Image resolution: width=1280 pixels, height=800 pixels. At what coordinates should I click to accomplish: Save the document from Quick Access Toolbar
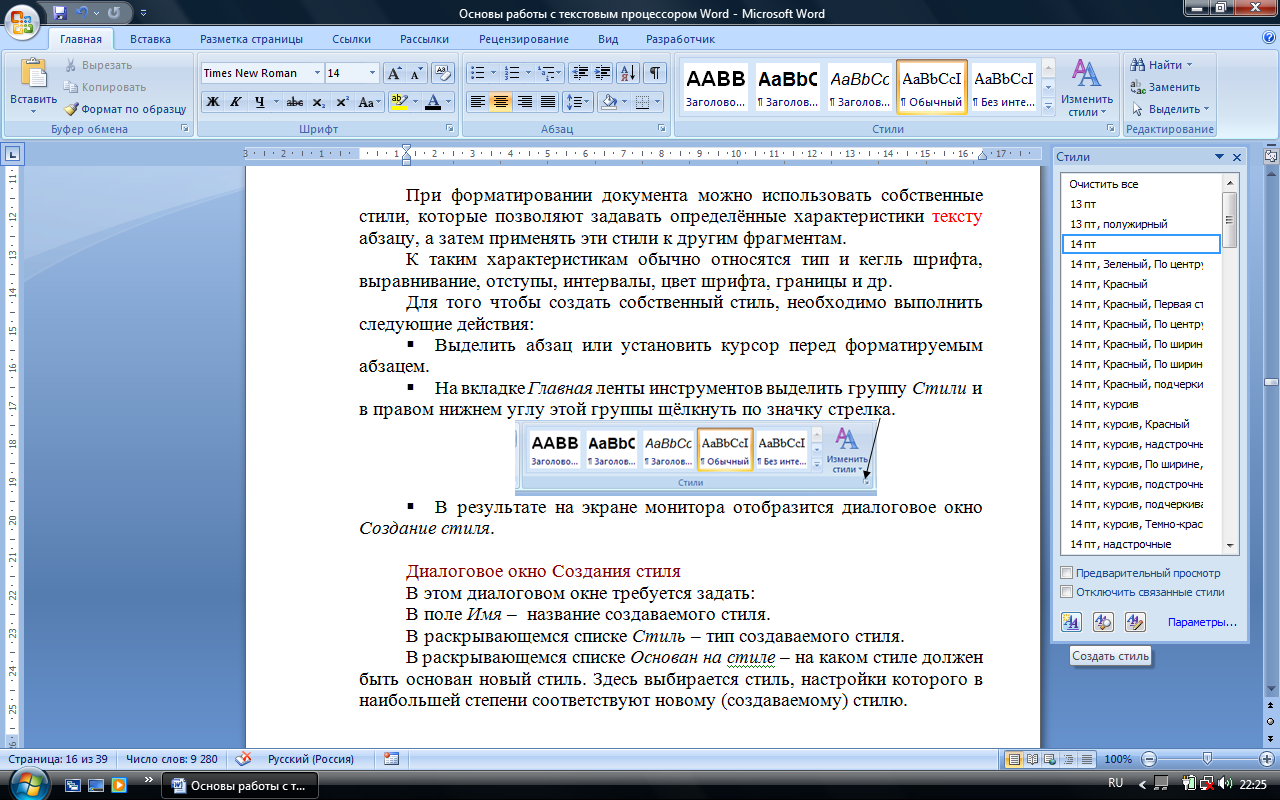[60, 13]
